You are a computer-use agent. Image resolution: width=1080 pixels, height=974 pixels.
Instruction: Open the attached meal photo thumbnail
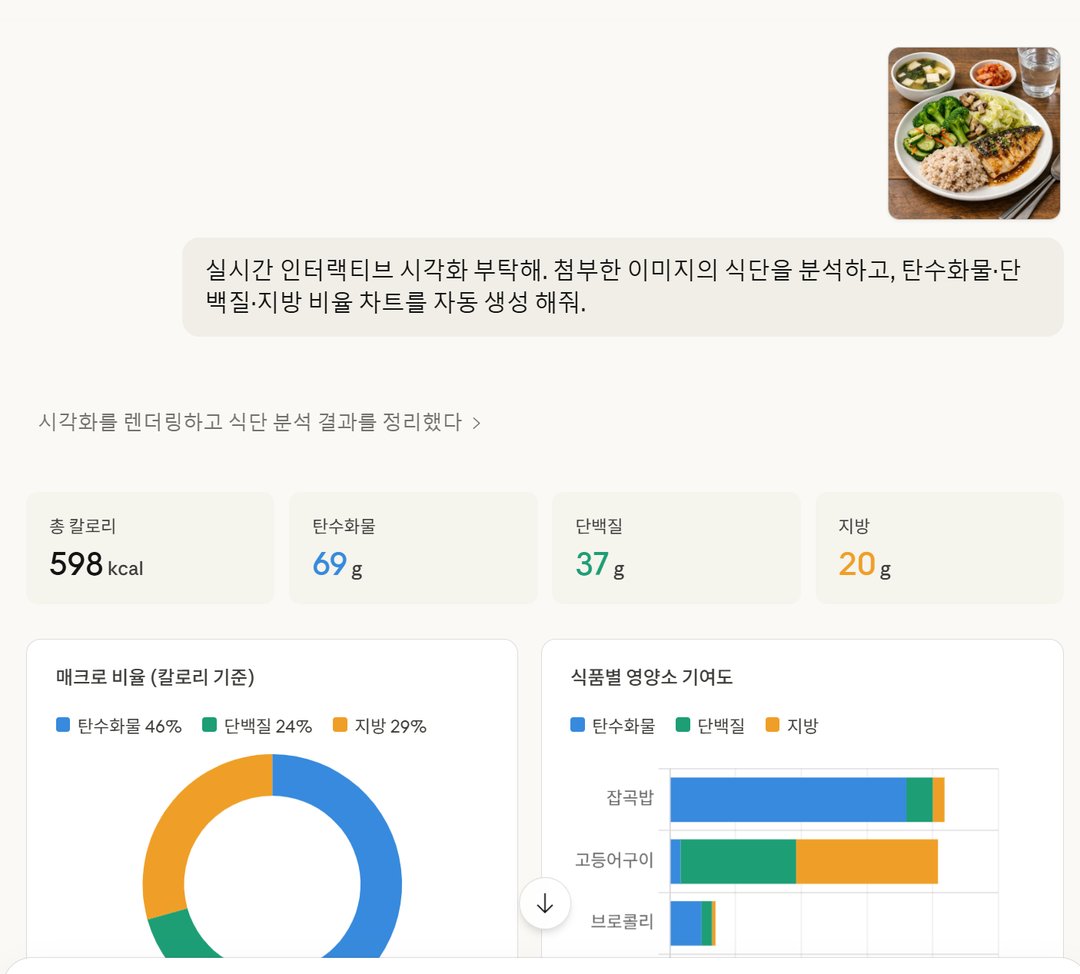pyautogui.click(x=974, y=134)
